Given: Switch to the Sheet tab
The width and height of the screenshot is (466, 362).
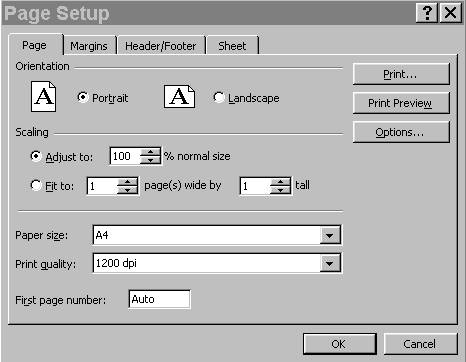Looking at the screenshot, I should click(232, 46).
